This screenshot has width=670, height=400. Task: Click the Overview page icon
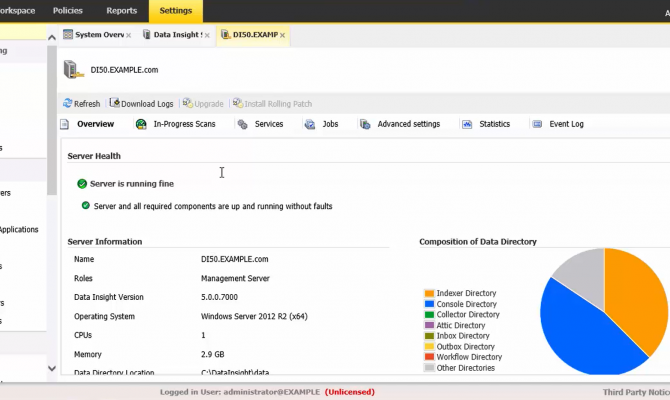click(x=64, y=124)
